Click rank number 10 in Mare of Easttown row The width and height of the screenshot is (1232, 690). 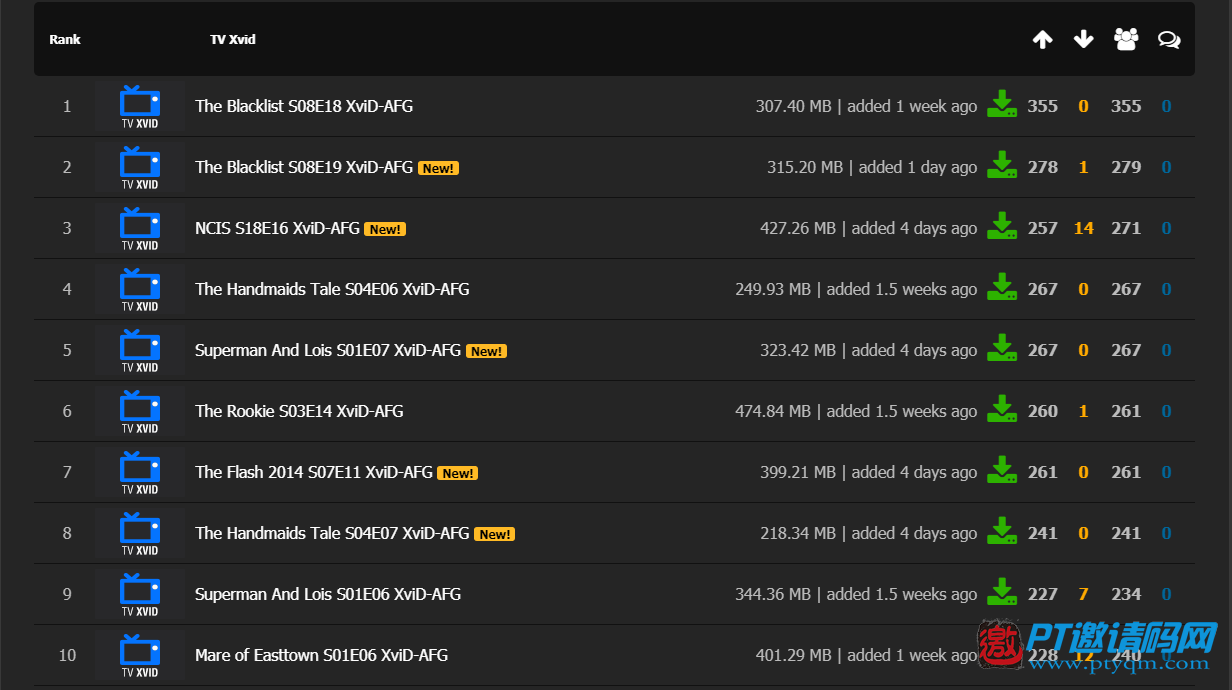[x=67, y=655]
